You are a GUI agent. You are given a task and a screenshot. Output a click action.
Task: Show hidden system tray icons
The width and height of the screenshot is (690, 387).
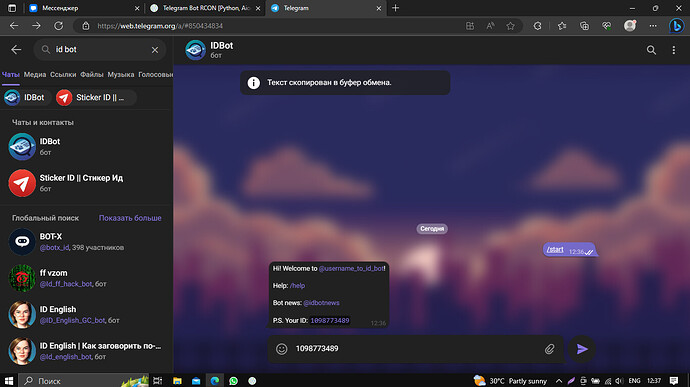click(559, 381)
